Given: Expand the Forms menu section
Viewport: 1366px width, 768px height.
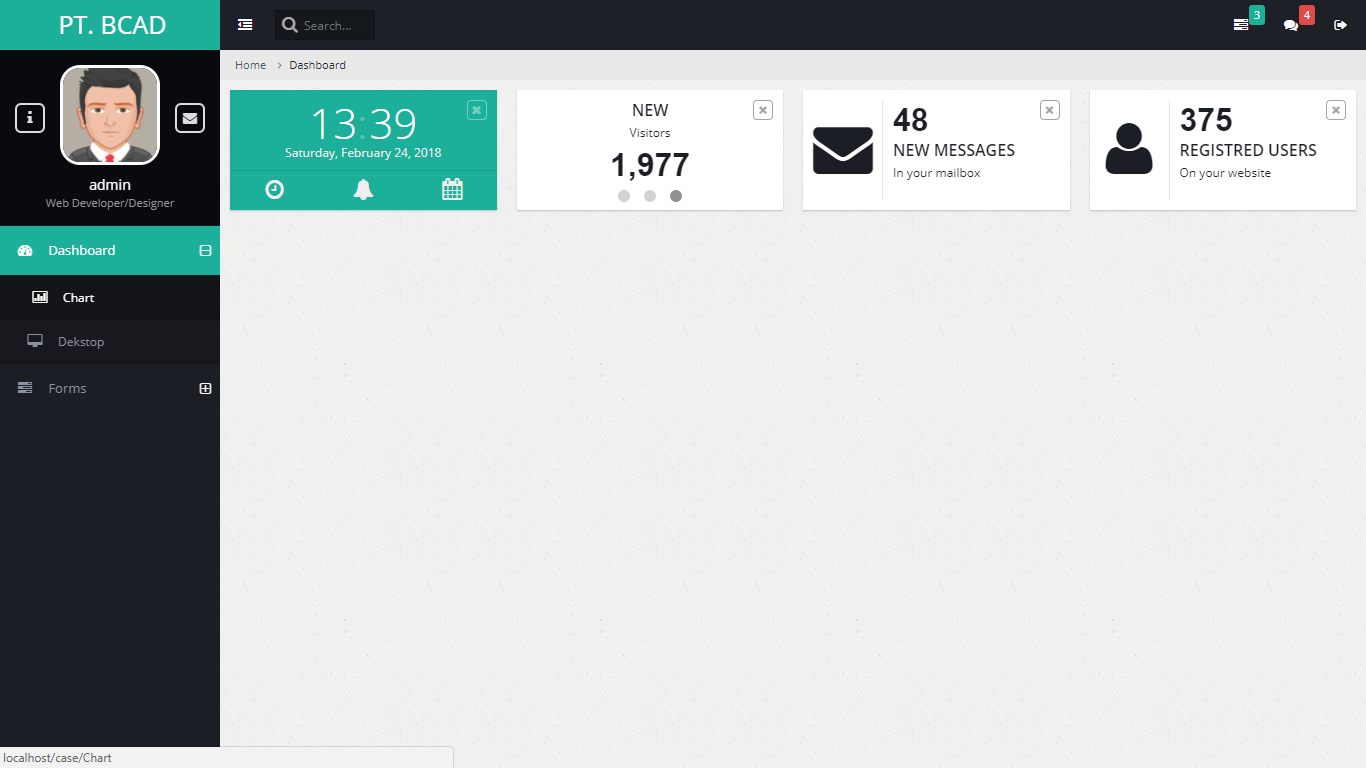Looking at the screenshot, I should point(205,389).
